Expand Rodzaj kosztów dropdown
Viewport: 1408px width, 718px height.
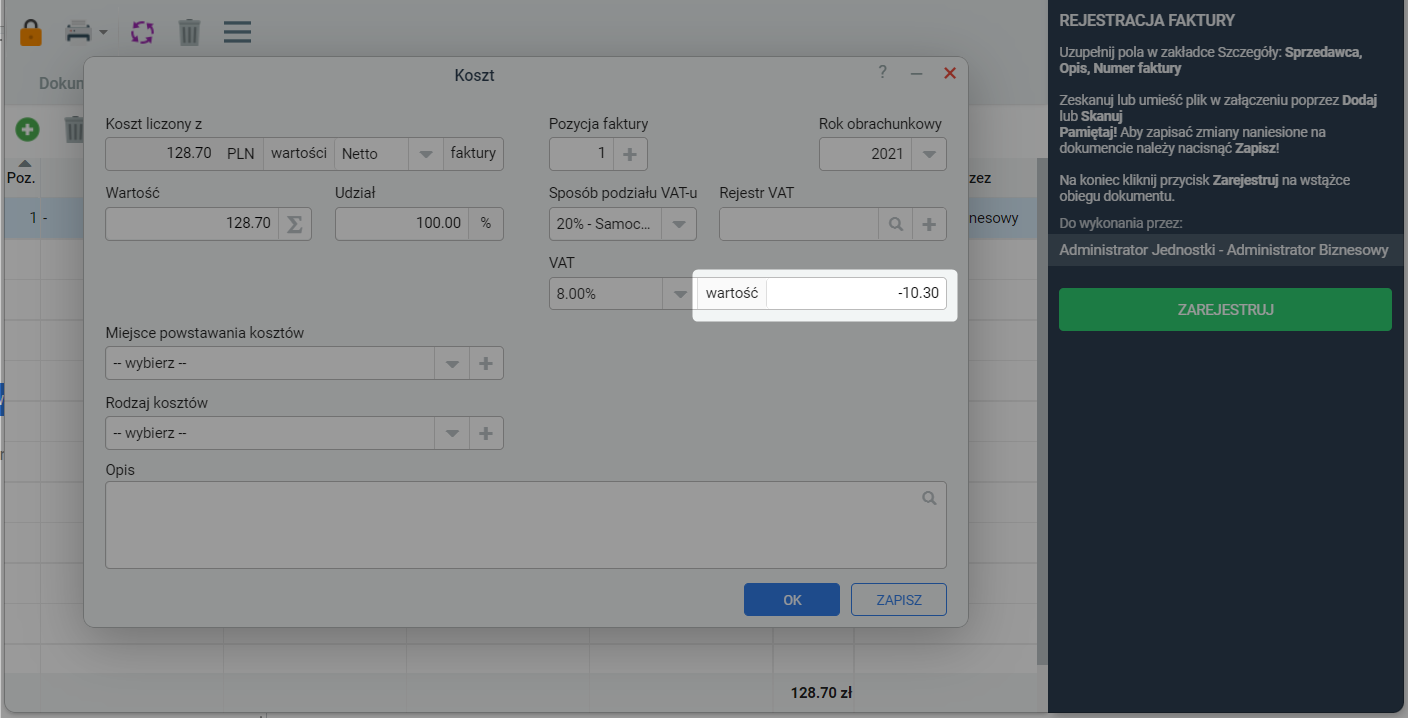(x=452, y=433)
